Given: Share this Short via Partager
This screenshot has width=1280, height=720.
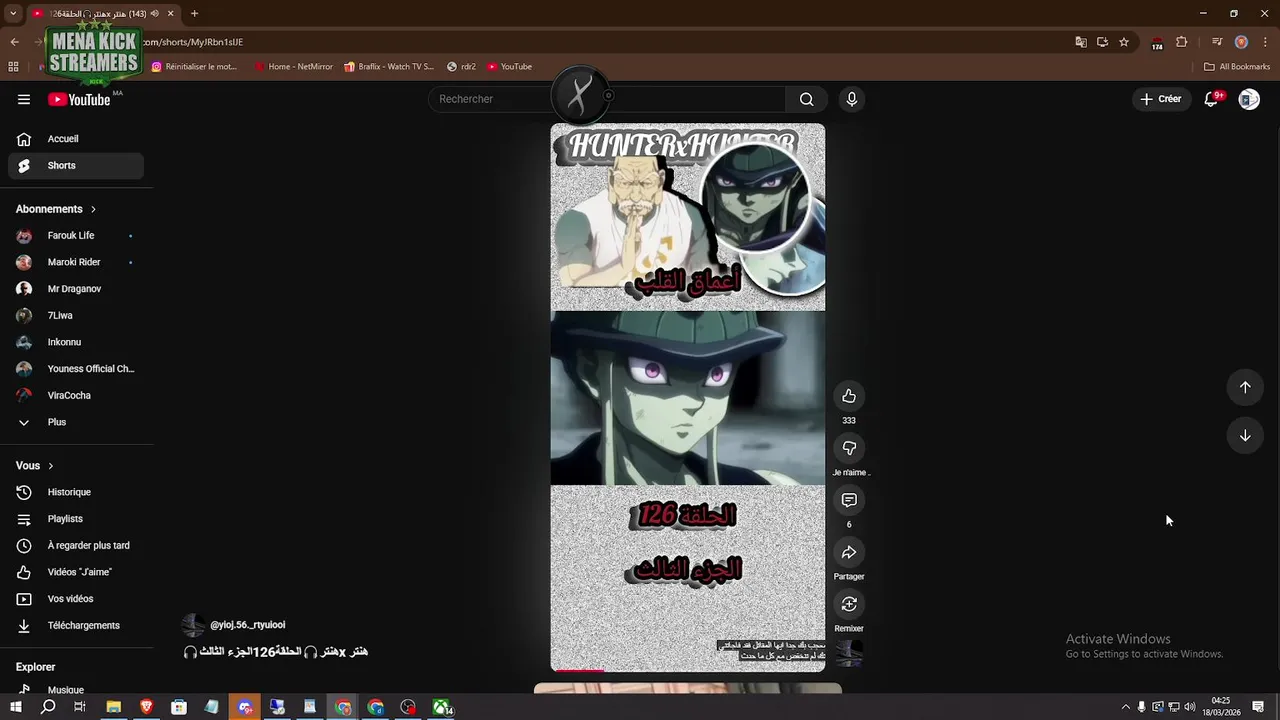Looking at the screenshot, I should pyautogui.click(x=849, y=552).
